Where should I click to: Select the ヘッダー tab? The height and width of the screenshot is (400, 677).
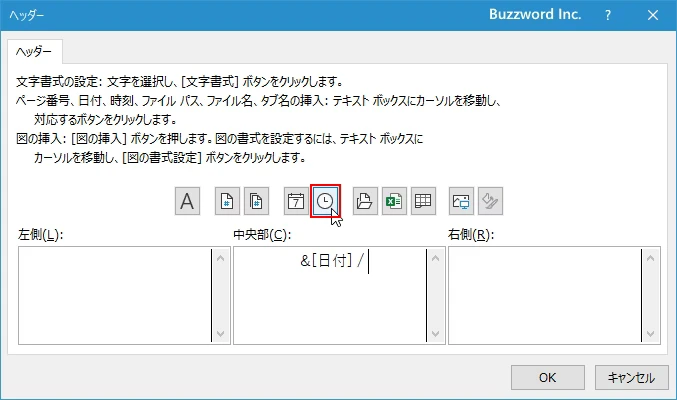34,52
